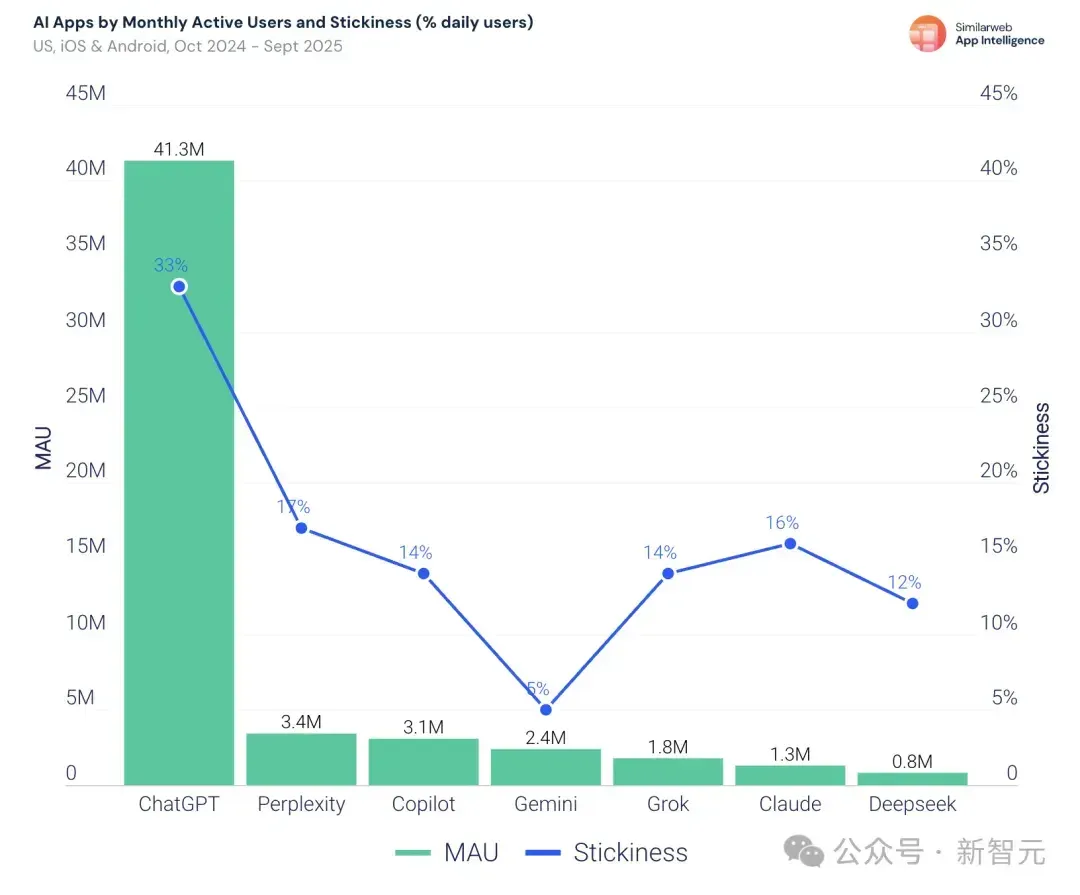Click the Similarweb logo icon
1080x895 pixels.
pyautogui.click(x=926, y=34)
